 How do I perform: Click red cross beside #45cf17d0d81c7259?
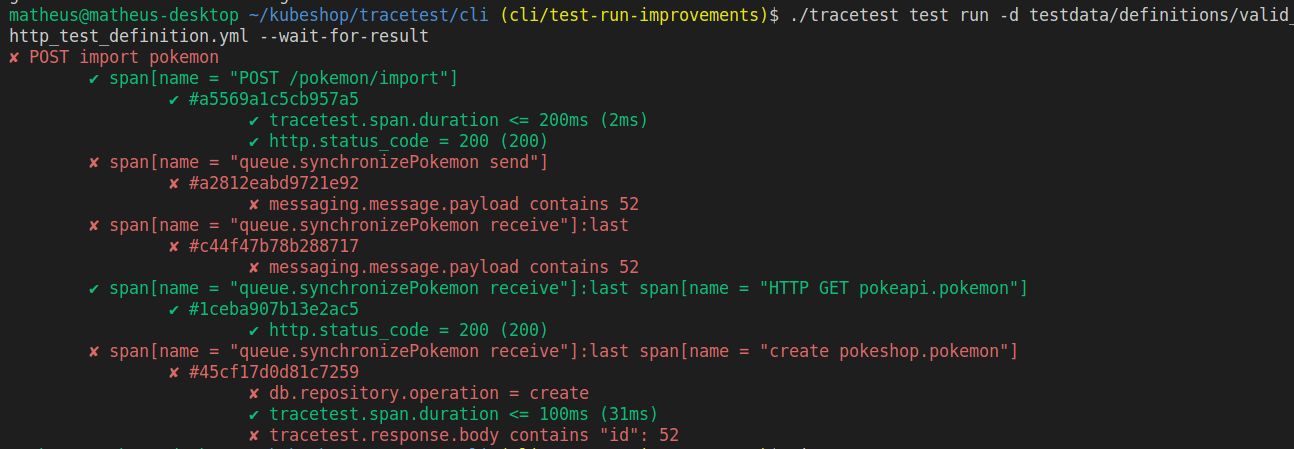tap(174, 372)
